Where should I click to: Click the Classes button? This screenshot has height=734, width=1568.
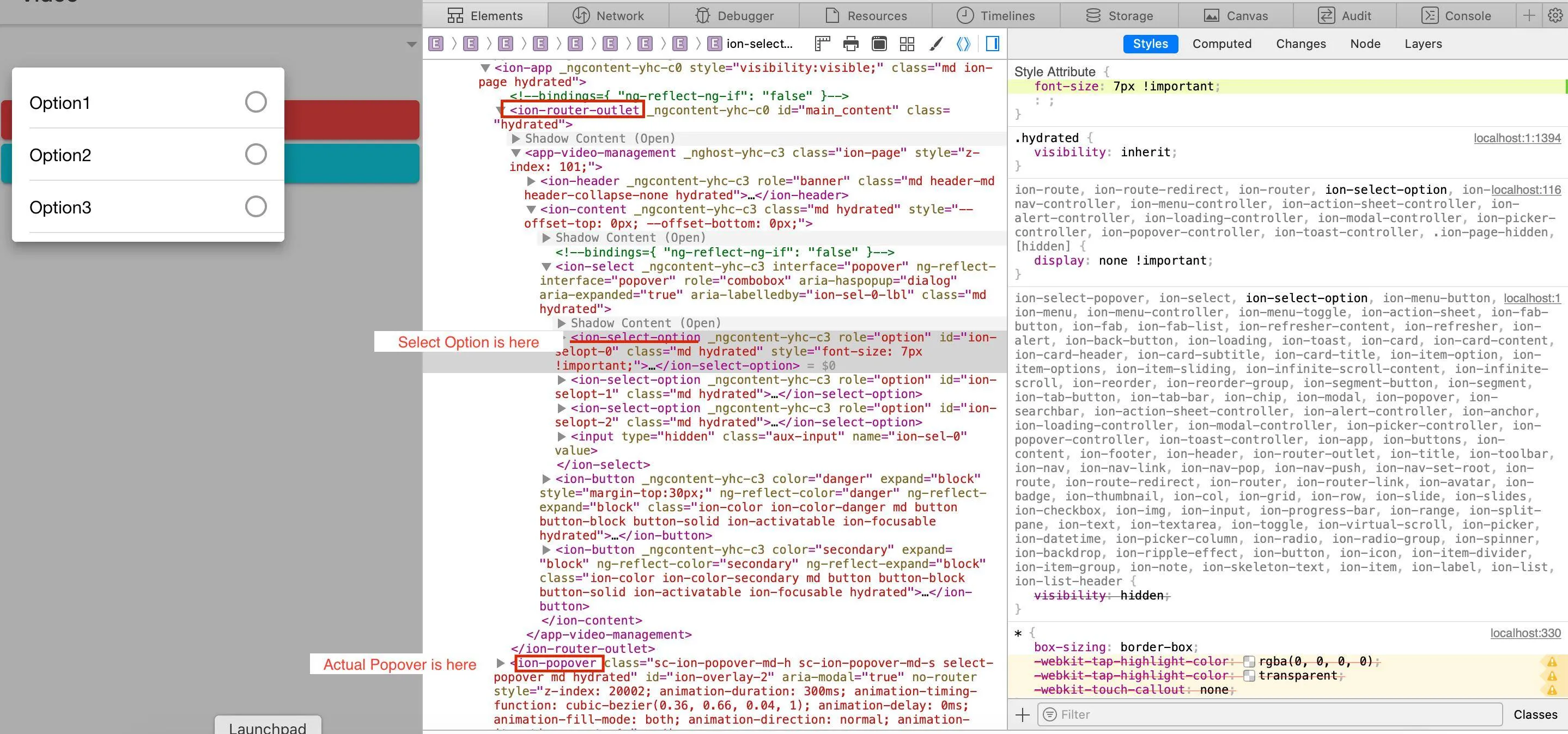(1535, 714)
